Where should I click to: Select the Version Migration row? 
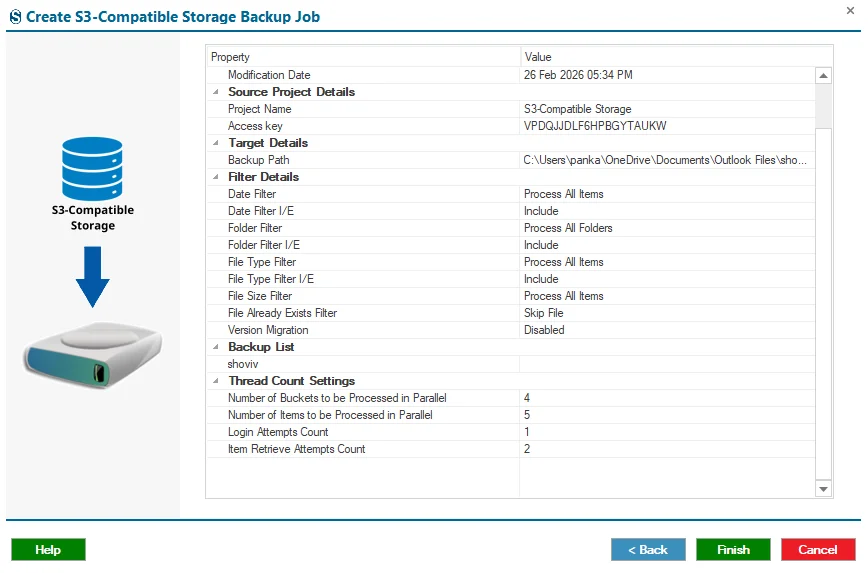[511, 330]
